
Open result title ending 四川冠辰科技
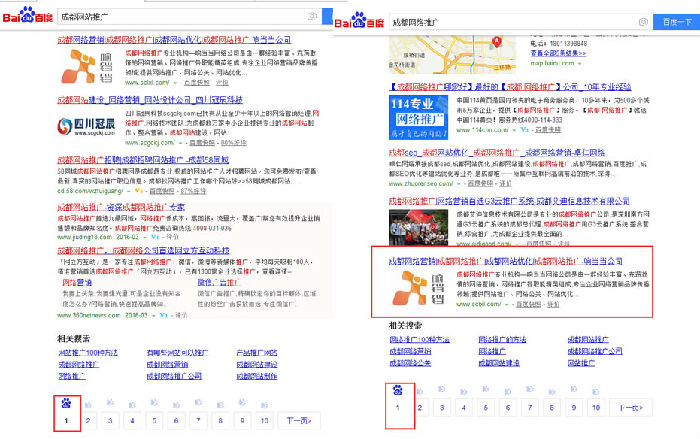coord(150,100)
